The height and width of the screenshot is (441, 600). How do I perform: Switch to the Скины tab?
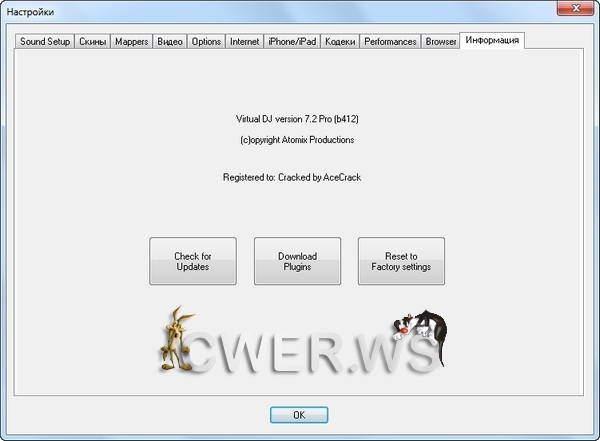[x=93, y=42]
